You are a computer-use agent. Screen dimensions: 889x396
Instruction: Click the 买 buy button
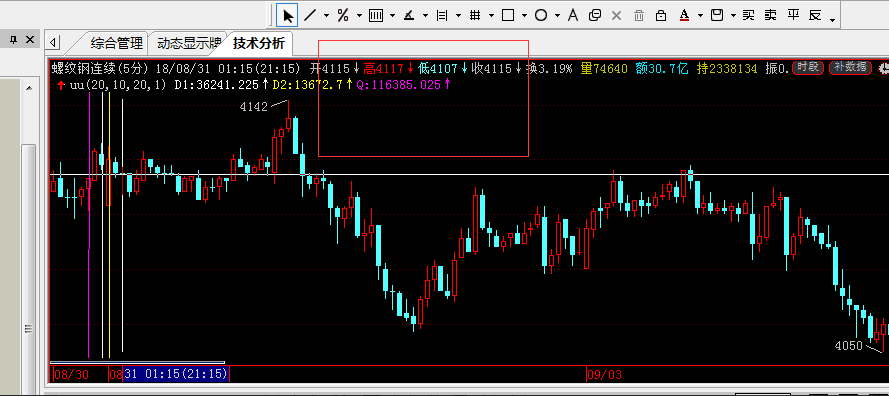tap(749, 15)
